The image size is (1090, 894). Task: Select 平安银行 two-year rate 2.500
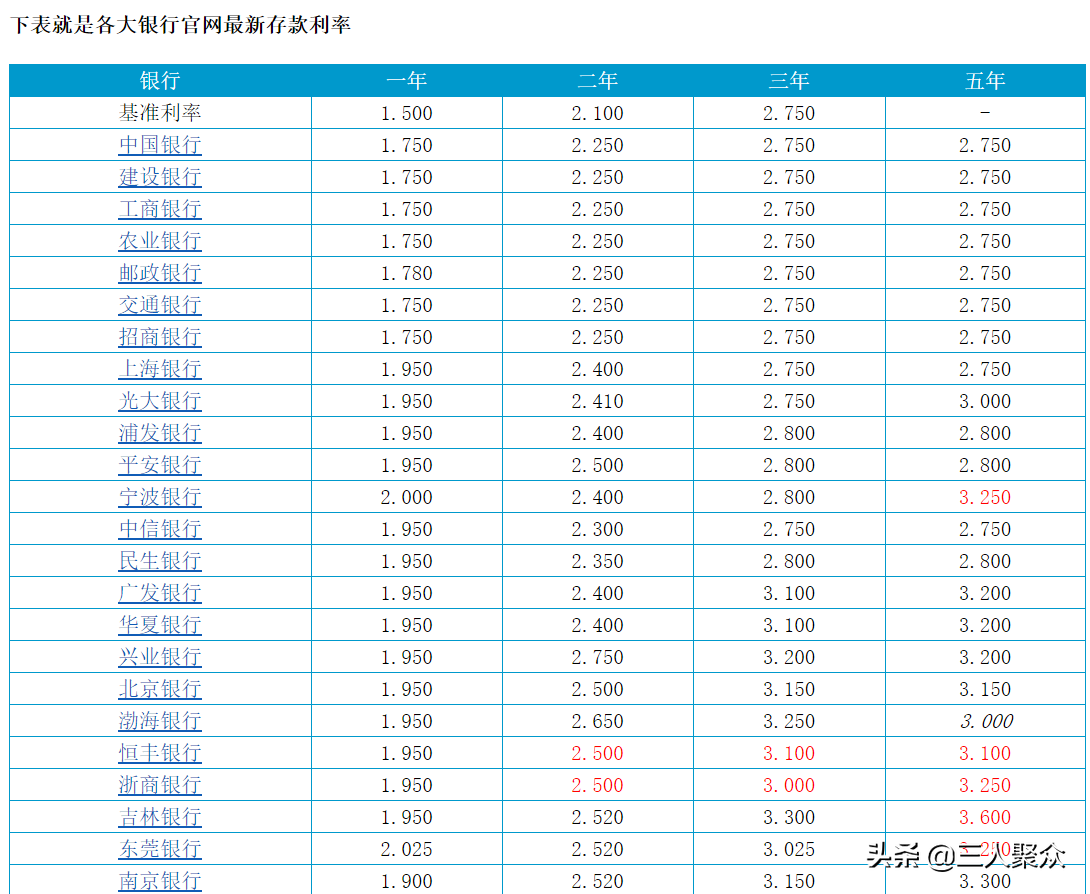(598, 464)
